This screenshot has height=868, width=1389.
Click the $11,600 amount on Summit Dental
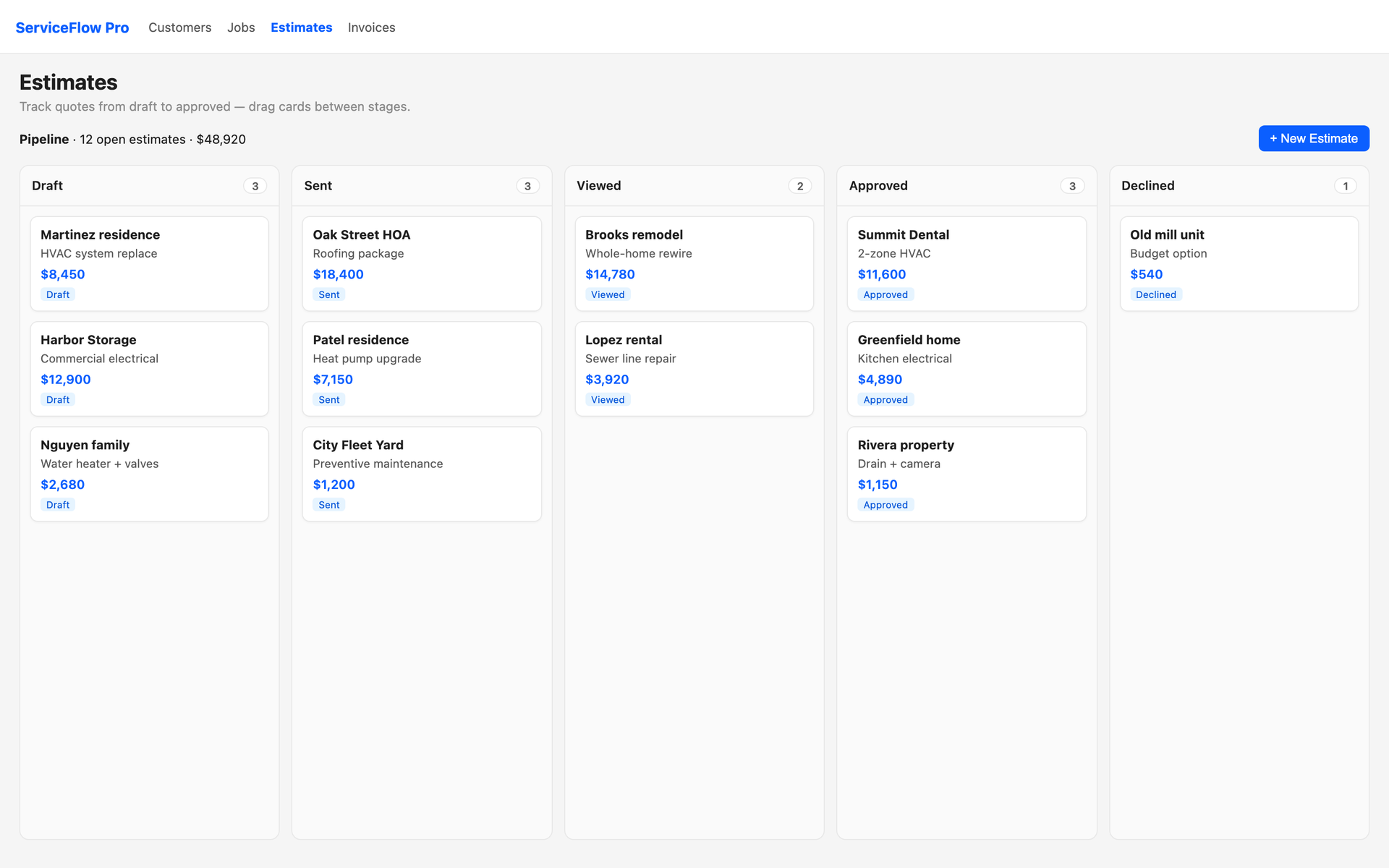tap(882, 274)
